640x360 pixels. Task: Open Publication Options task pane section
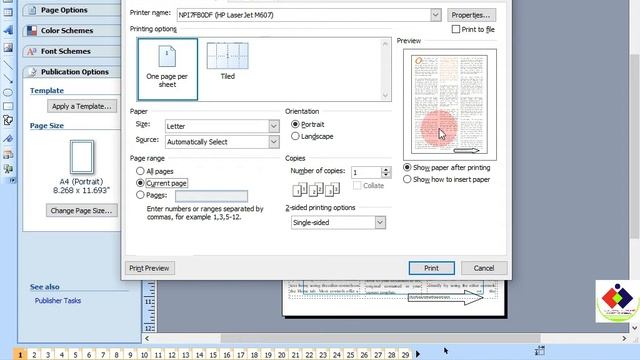72,72
